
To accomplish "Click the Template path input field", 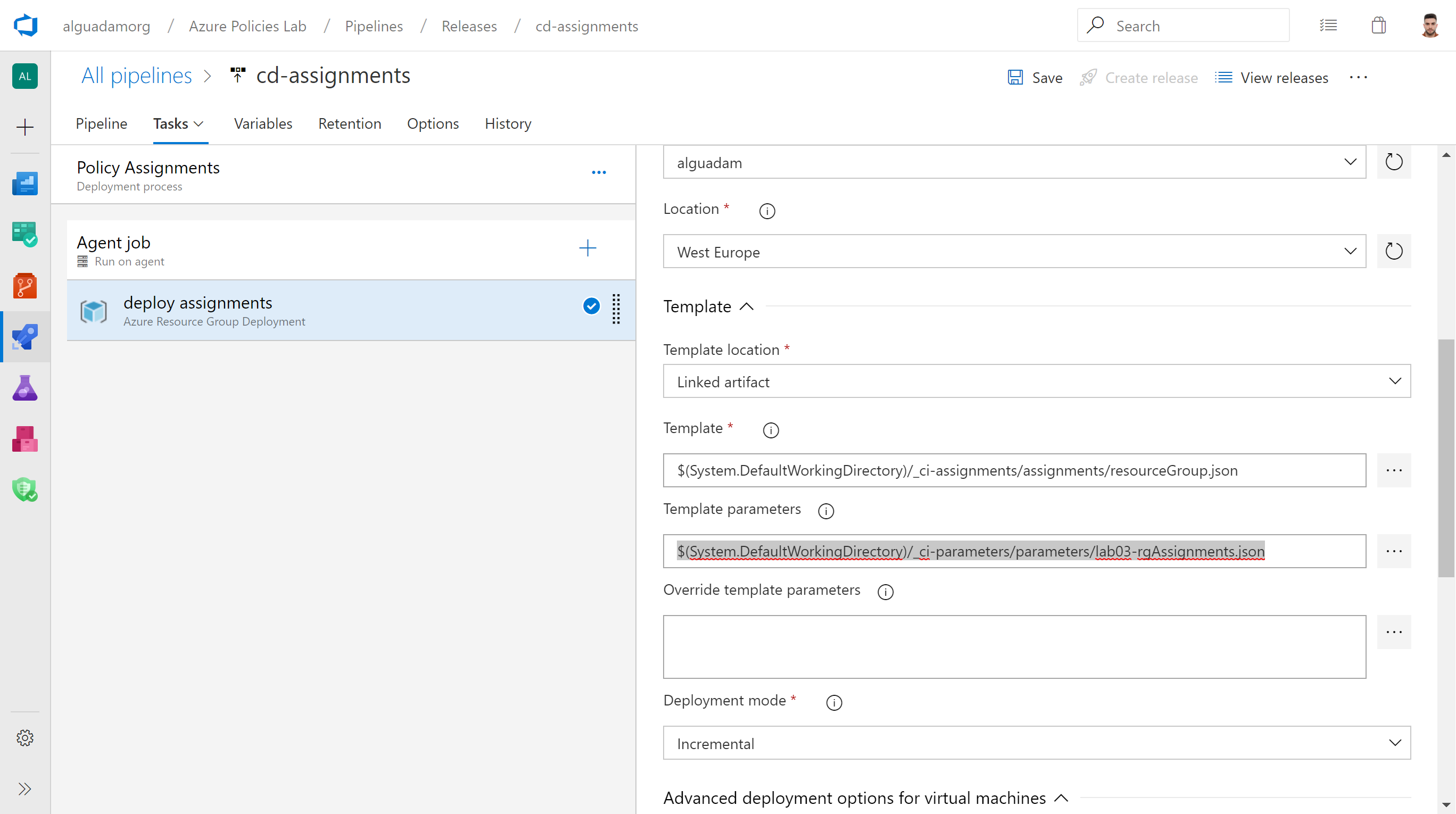I will pos(1014,470).
